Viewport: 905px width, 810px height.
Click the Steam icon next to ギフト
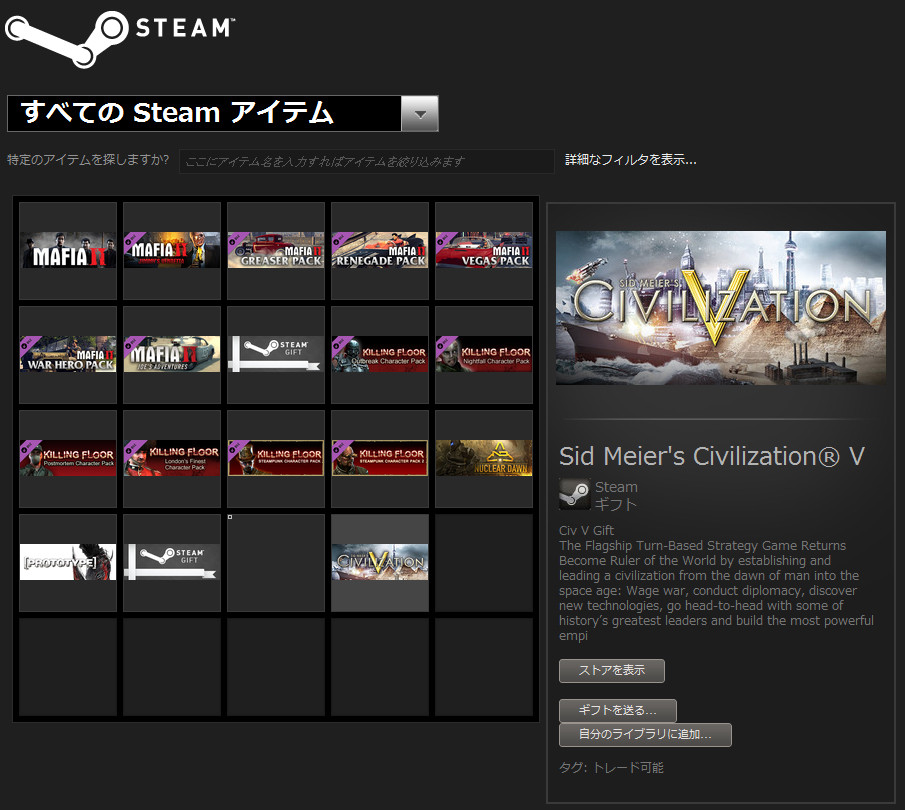click(x=574, y=494)
